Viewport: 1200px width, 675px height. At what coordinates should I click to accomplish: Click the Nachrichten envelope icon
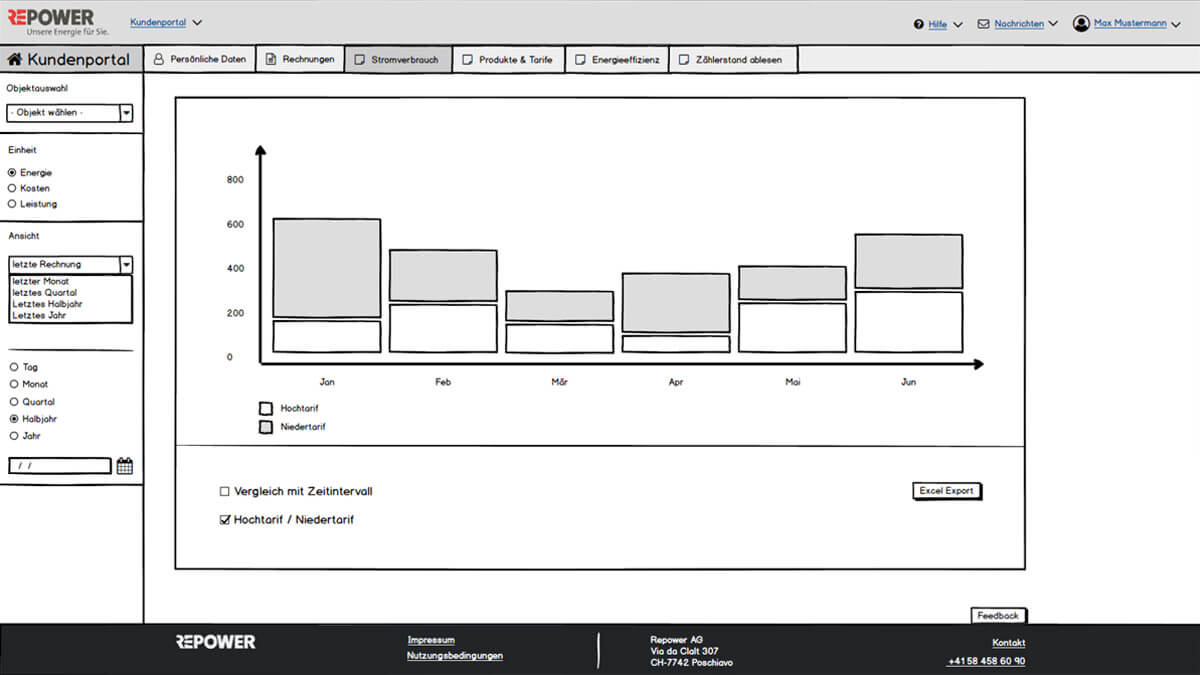[983, 24]
